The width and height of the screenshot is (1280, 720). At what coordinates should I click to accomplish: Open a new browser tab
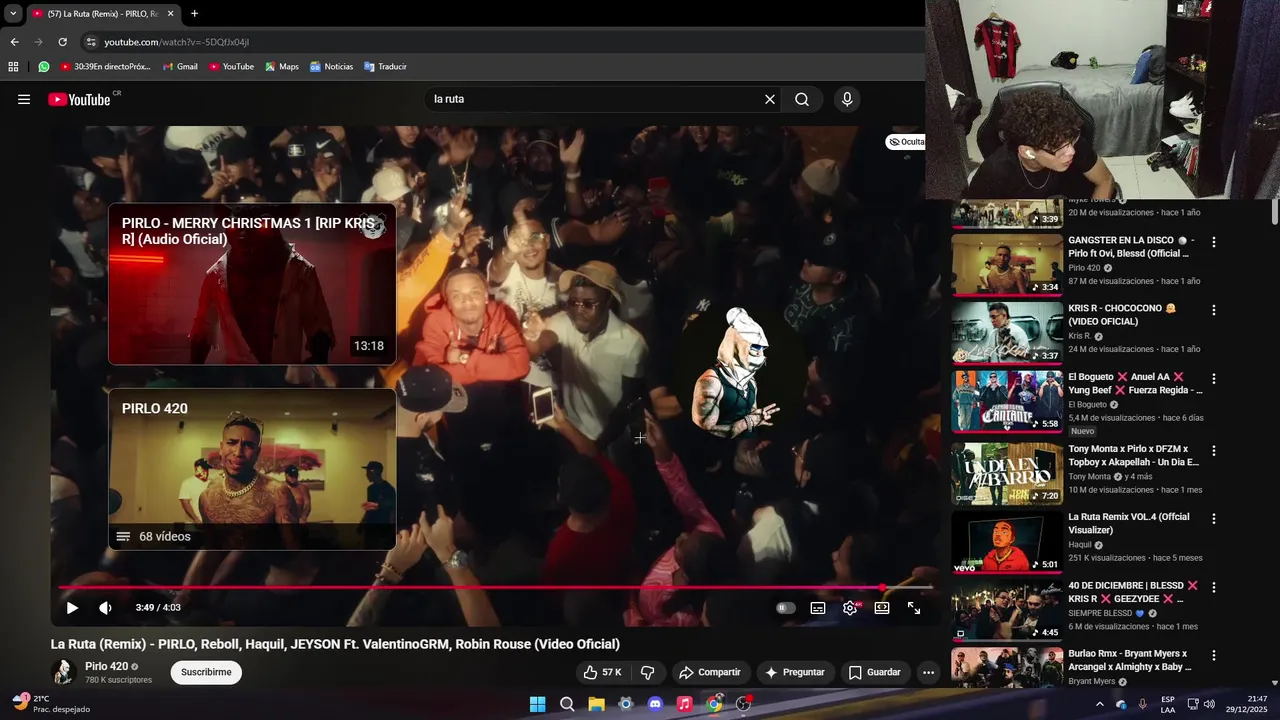point(194,14)
